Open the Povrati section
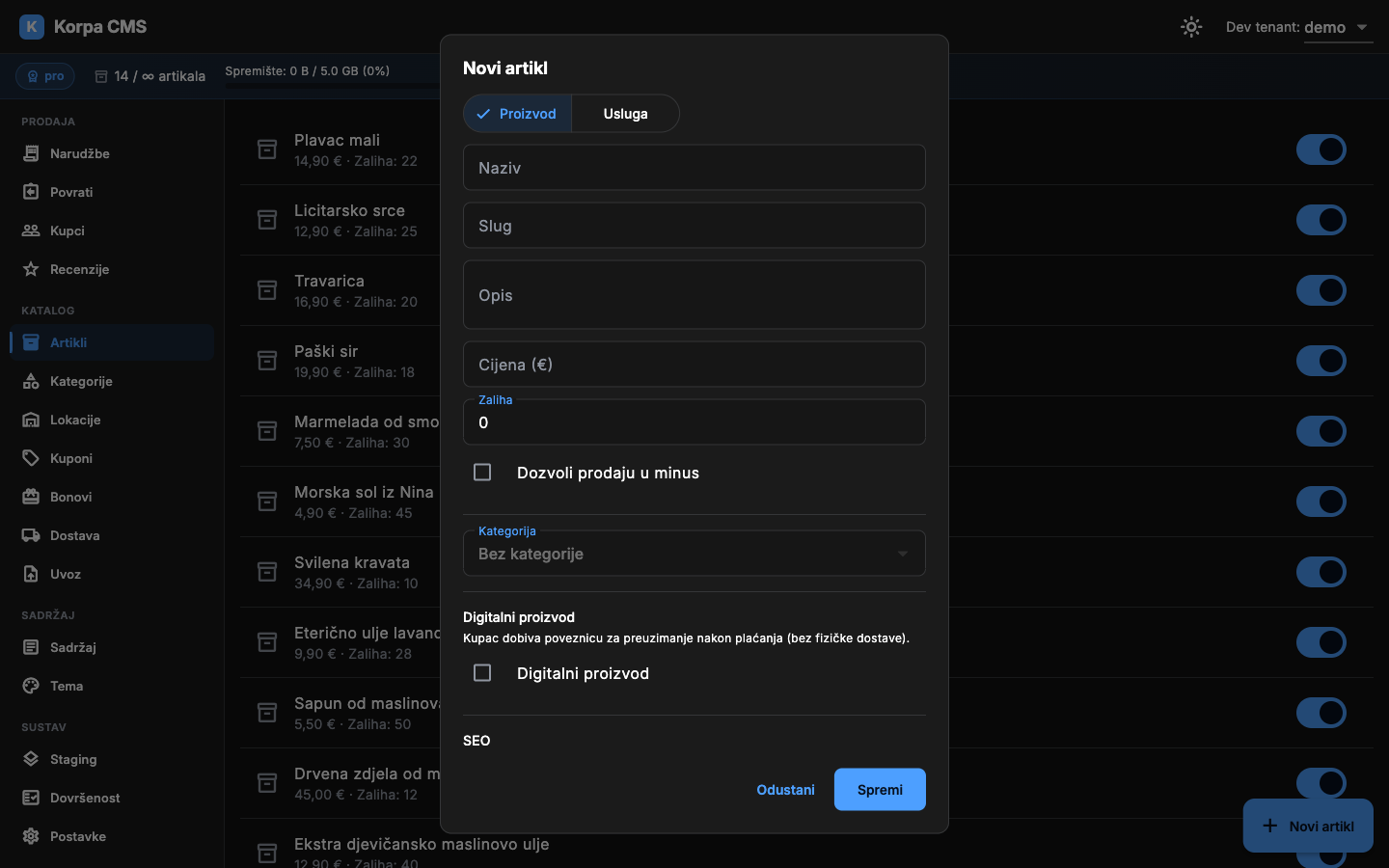 (112, 192)
